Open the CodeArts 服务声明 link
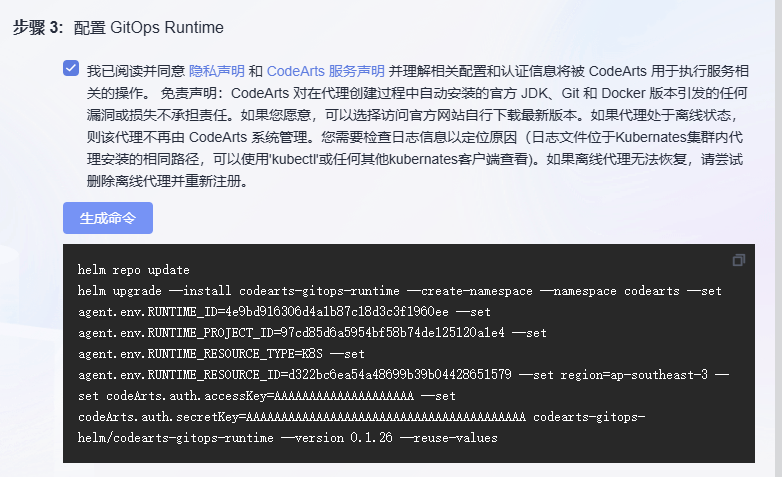Image resolution: width=782 pixels, height=477 pixels. 325,71
